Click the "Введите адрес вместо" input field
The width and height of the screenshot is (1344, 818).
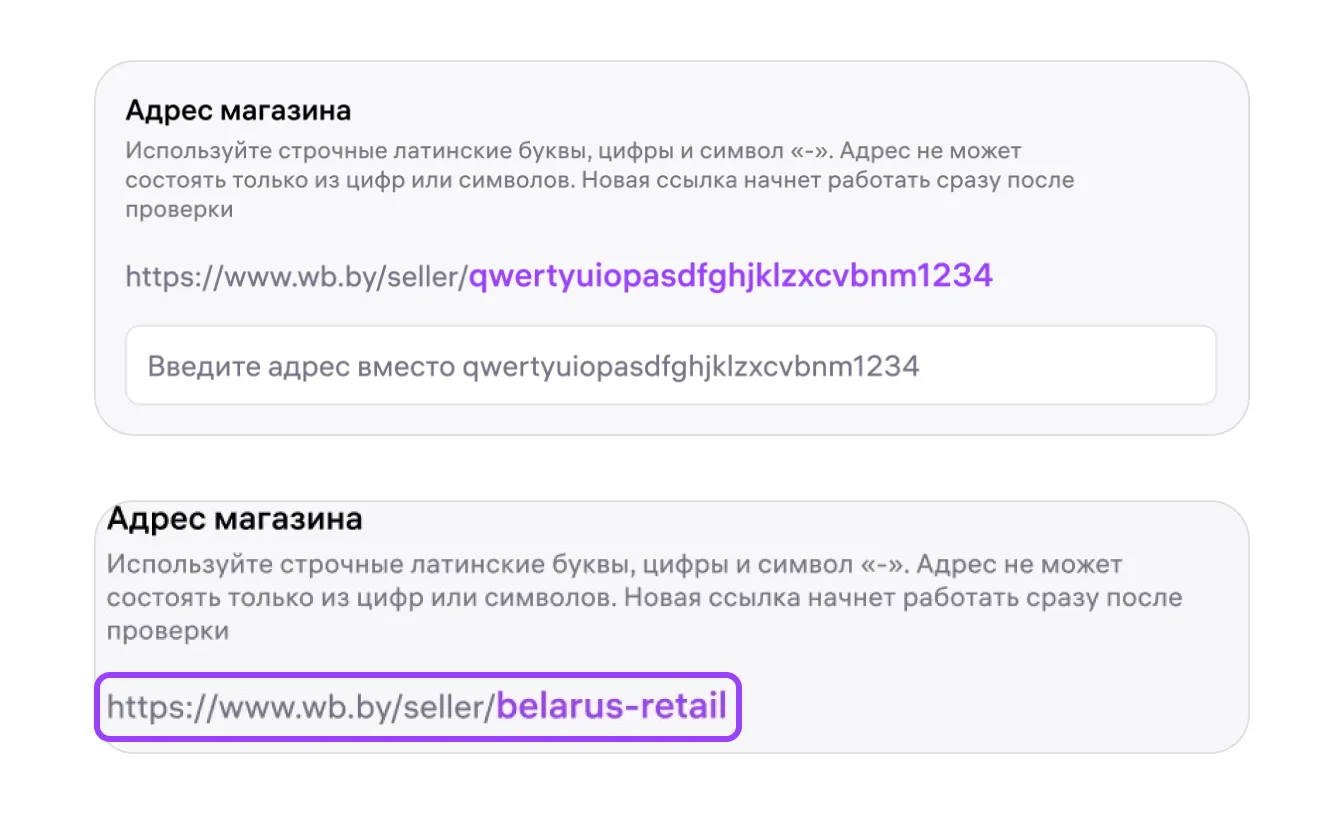pos(670,366)
